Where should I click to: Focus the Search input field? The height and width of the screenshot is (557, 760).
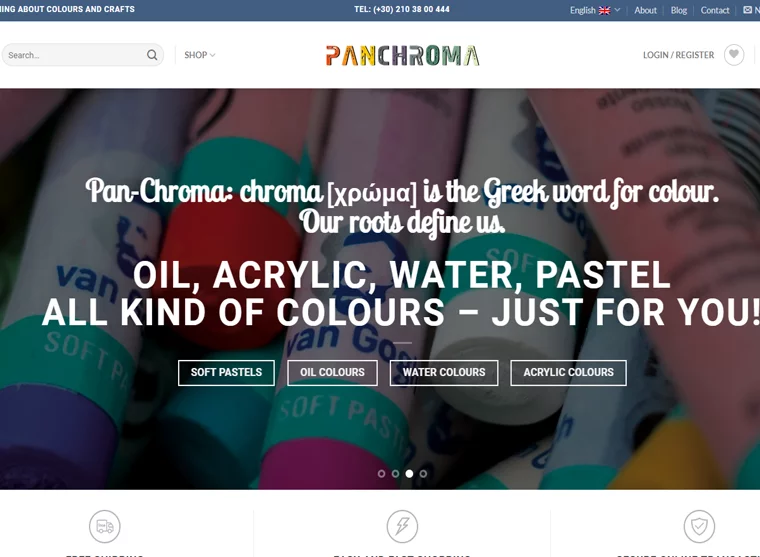[x=75, y=55]
